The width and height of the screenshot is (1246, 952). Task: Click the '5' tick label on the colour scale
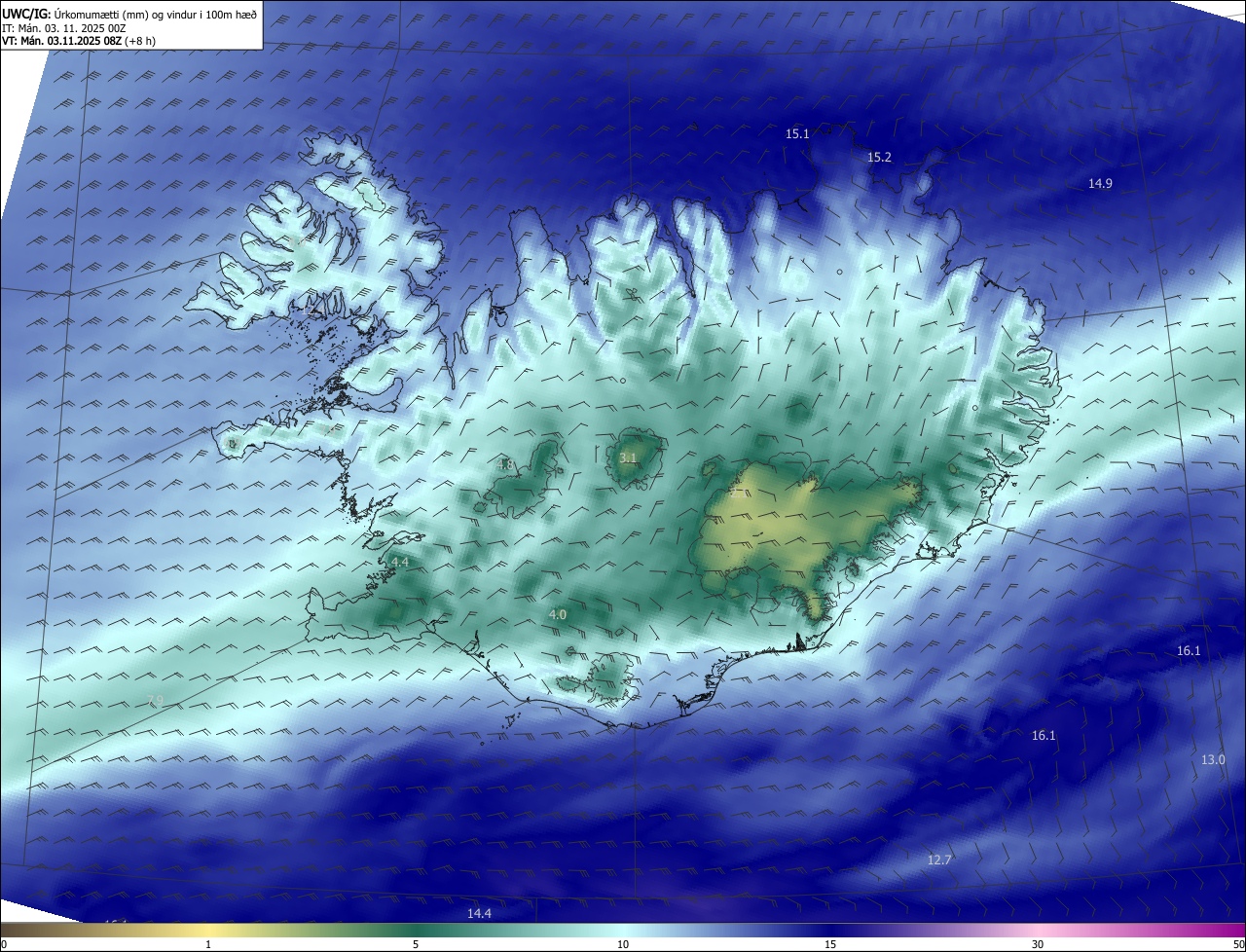(416, 944)
